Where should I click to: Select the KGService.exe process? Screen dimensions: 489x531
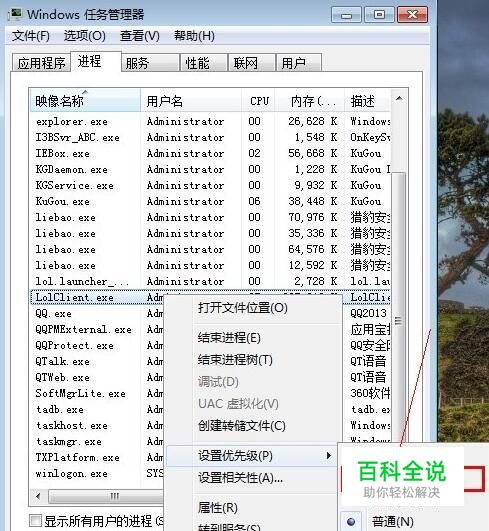(x=210, y=185)
